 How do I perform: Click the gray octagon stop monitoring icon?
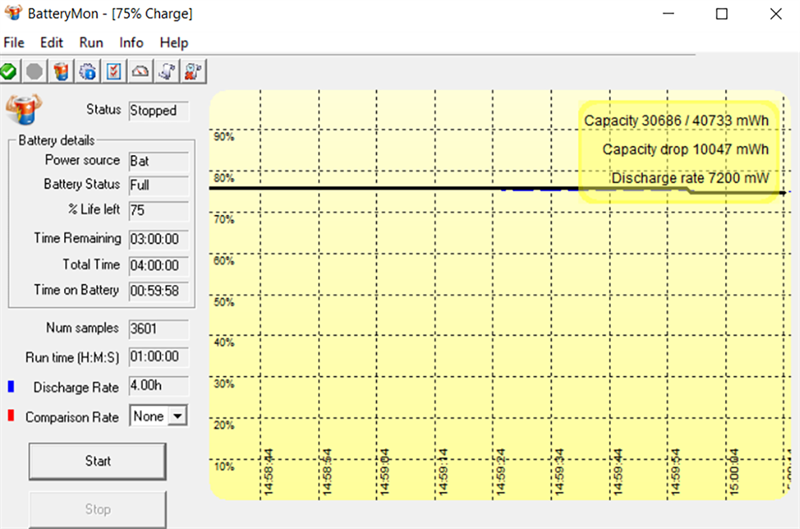(35, 71)
